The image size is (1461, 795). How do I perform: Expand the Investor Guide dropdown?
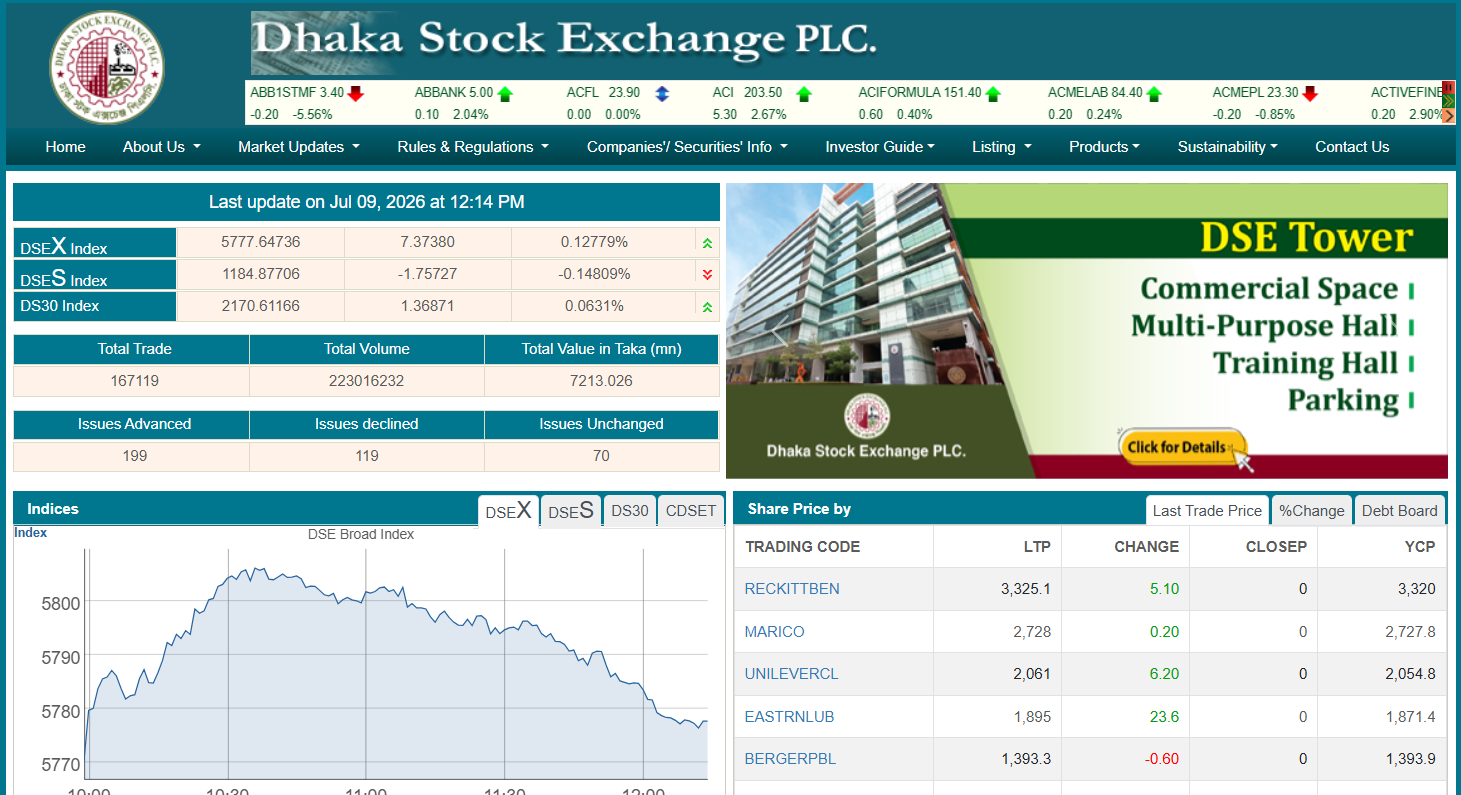pos(880,147)
